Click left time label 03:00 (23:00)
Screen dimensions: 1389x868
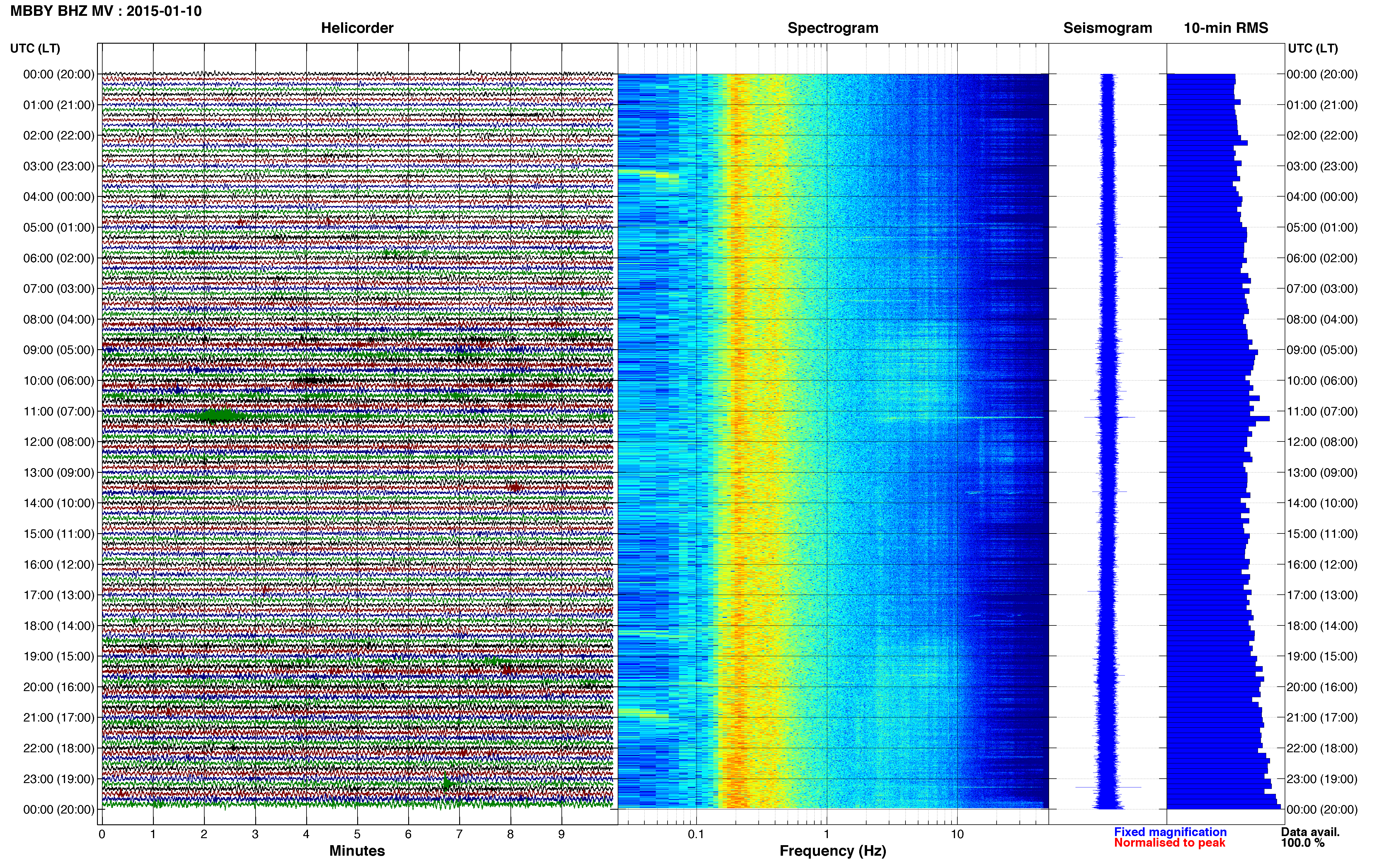[x=59, y=166]
